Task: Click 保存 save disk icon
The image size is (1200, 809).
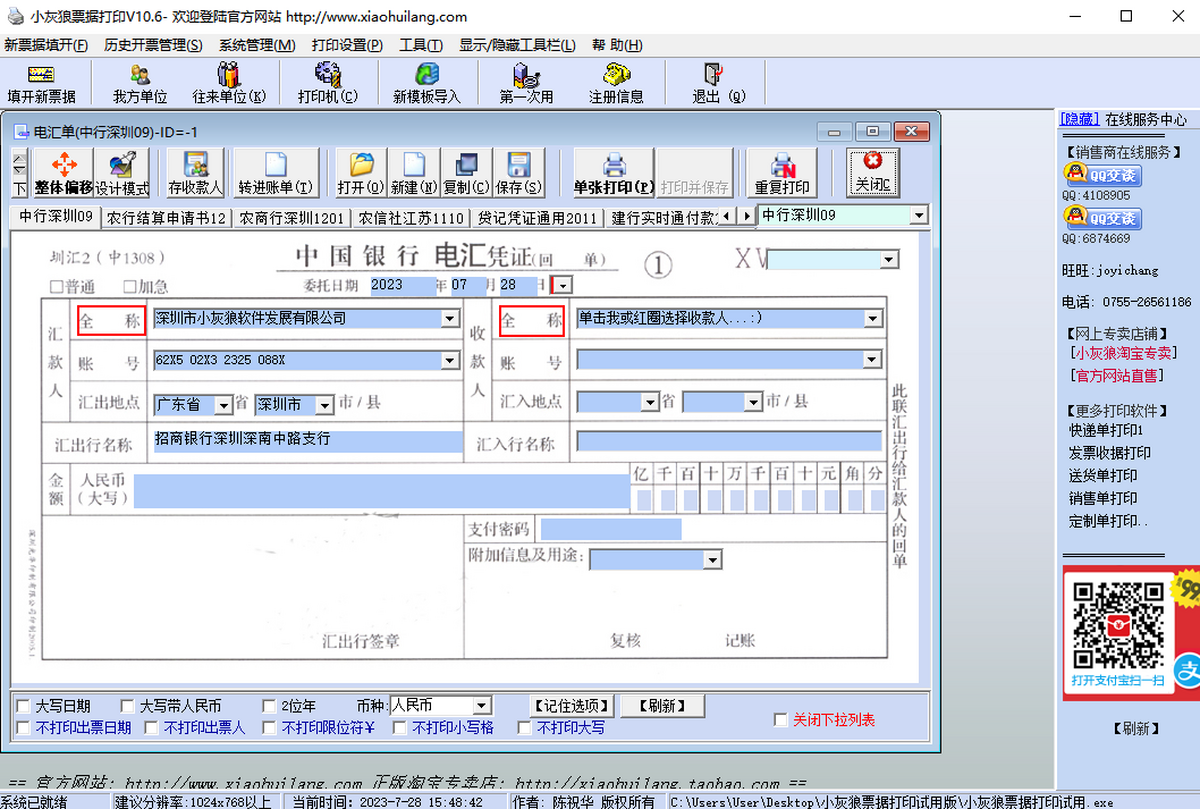Action: coord(518,174)
